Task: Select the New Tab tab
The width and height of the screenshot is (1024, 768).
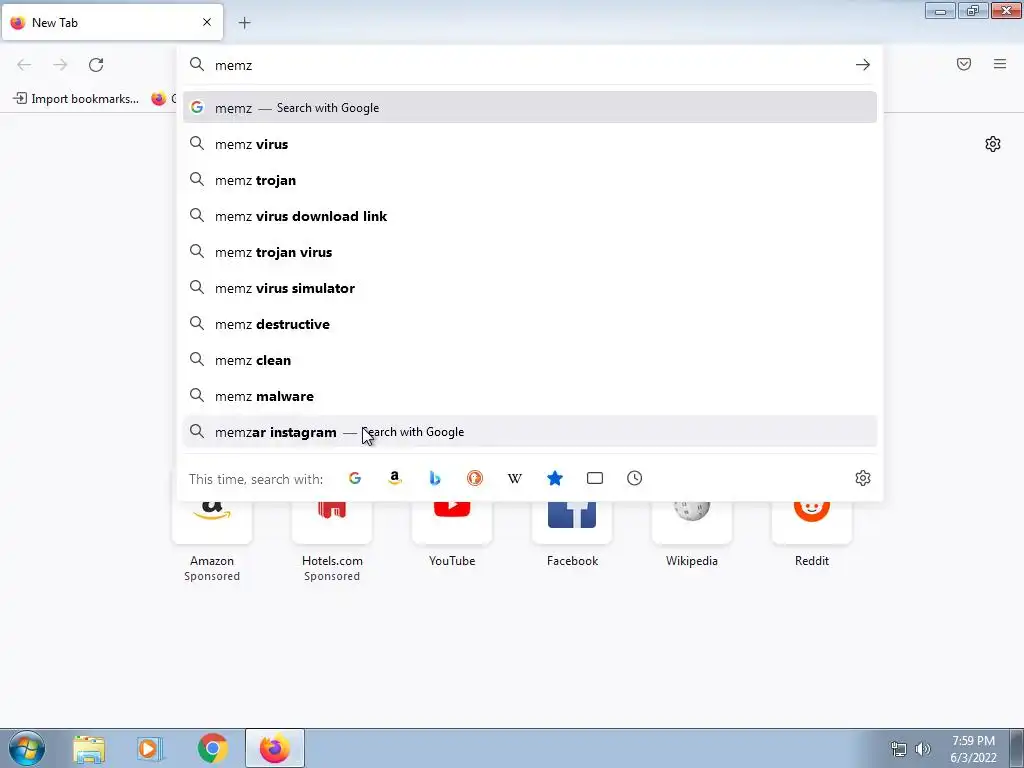Action: 112,22
